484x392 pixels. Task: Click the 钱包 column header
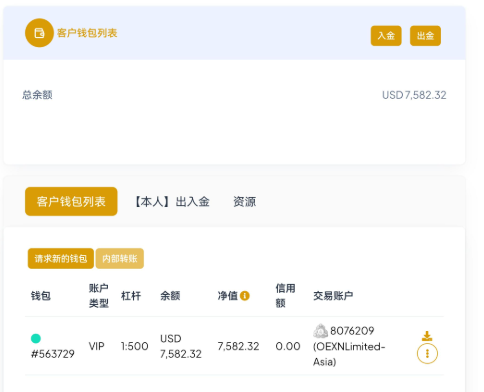tap(41, 296)
